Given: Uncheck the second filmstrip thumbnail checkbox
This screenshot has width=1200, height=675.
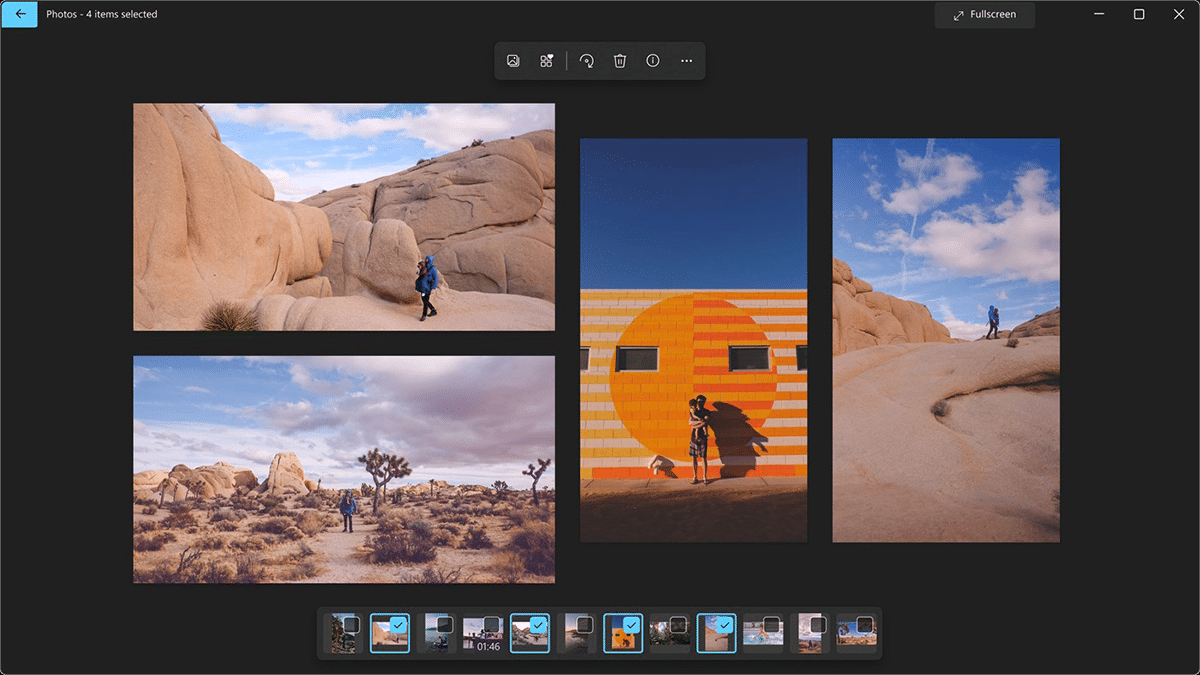Looking at the screenshot, I should tap(398, 624).
